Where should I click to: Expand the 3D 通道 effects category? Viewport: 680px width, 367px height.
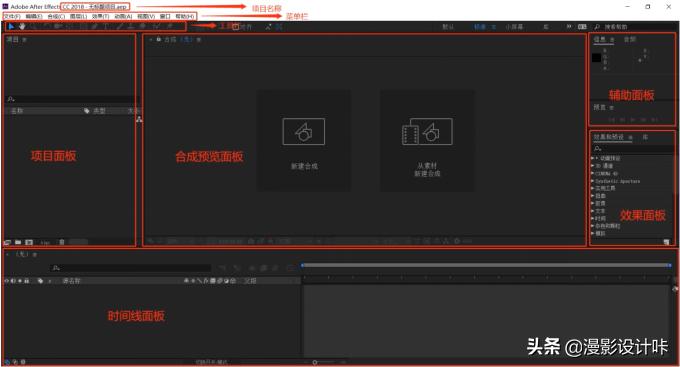pyautogui.click(x=593, y=166)
